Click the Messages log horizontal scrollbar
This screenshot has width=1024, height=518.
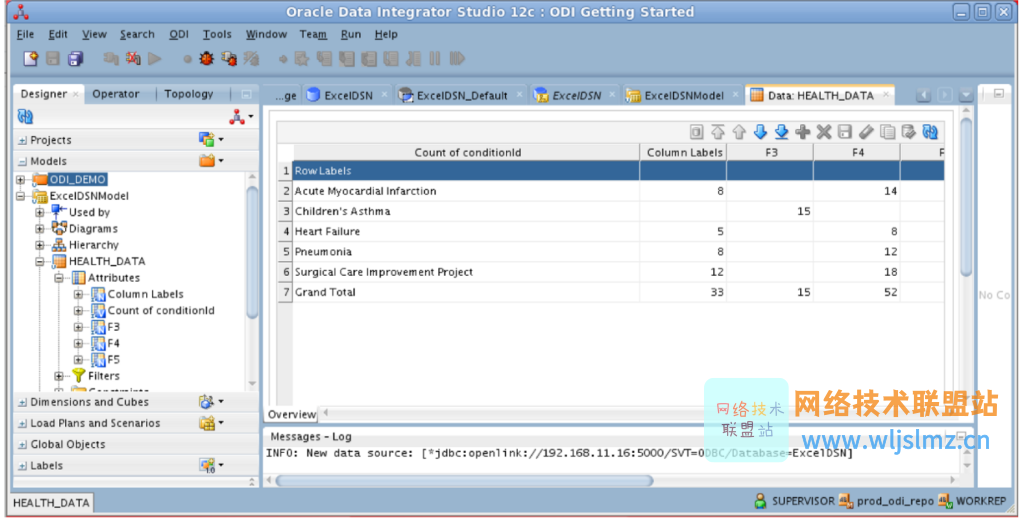464,480
